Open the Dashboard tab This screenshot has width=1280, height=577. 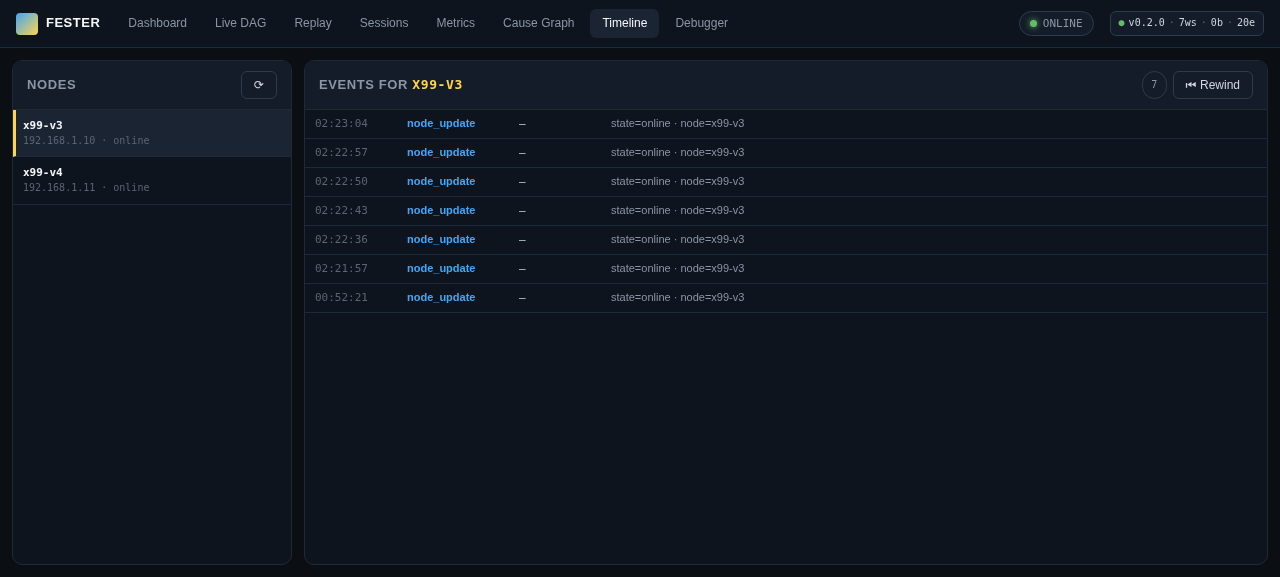[x=157, y=23]
